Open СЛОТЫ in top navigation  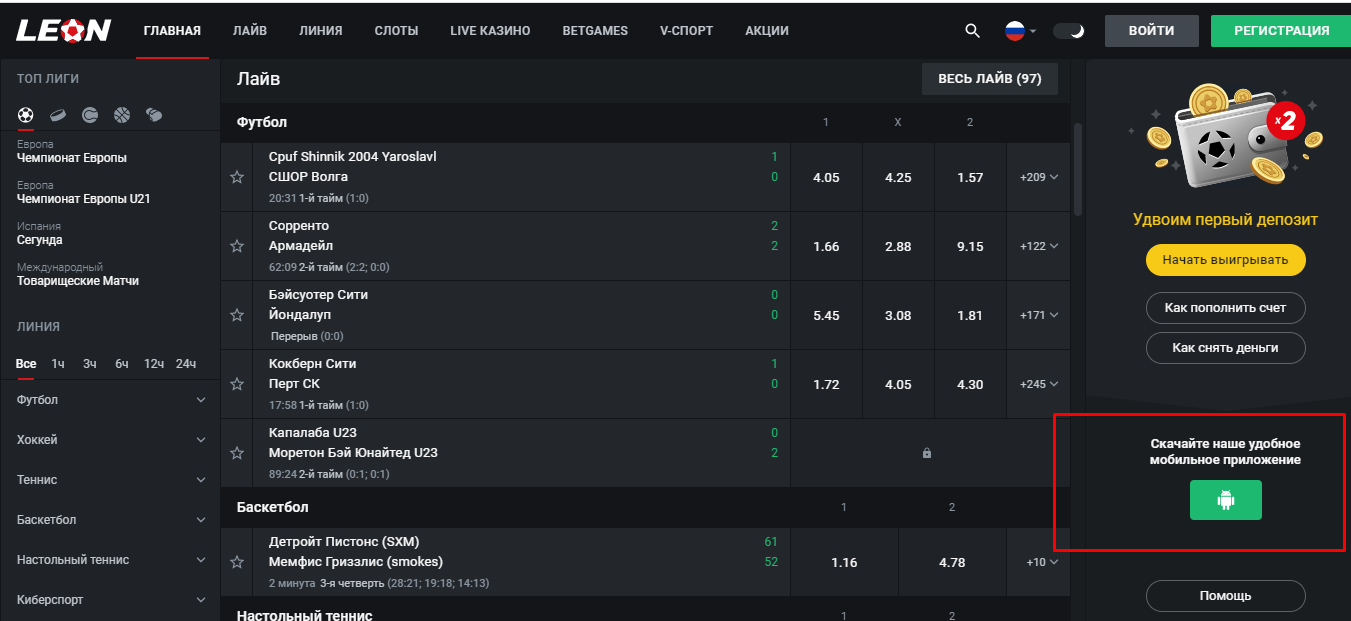coord(397,31)
